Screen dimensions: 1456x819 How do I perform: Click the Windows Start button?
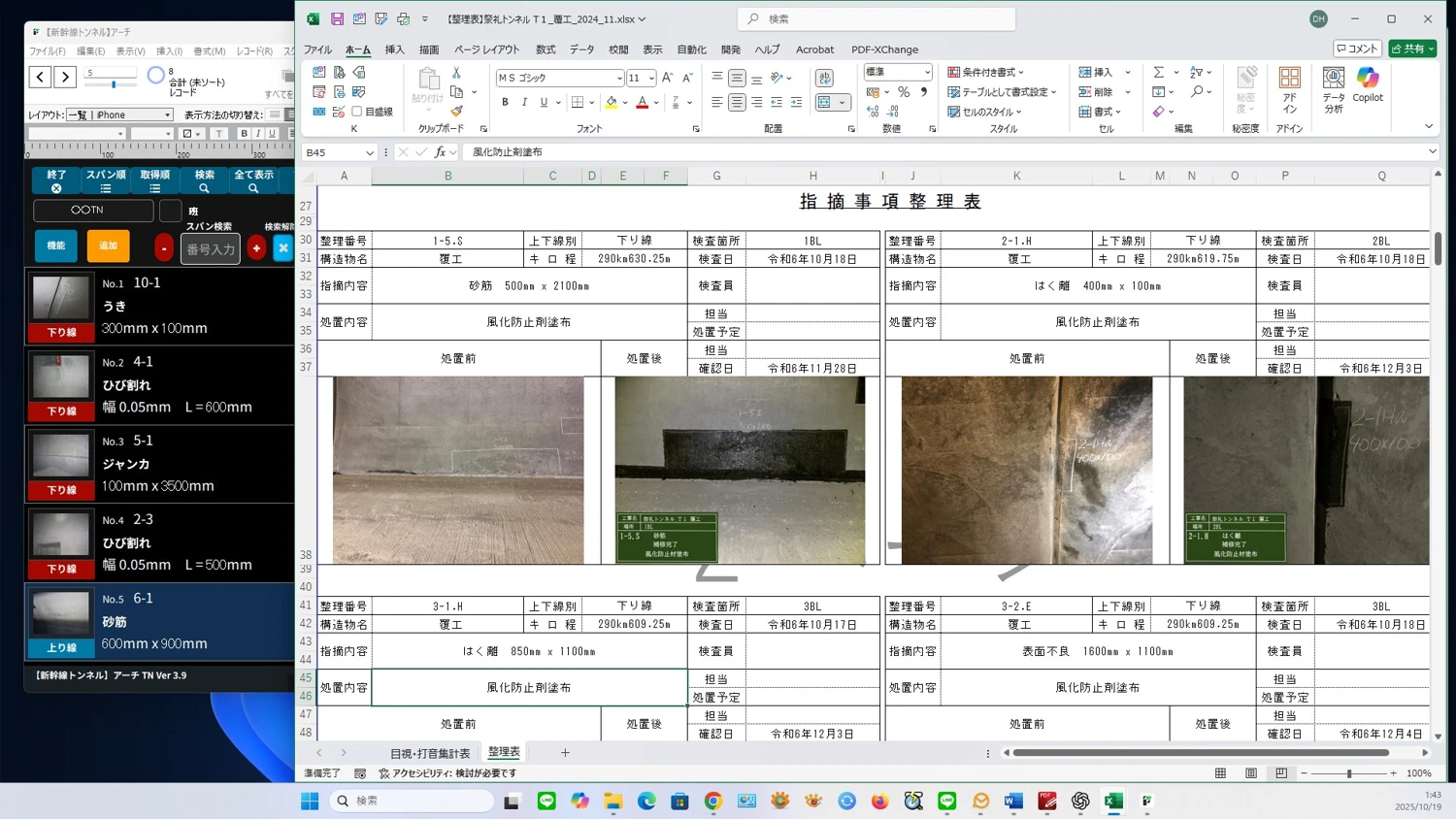[310, 801]
